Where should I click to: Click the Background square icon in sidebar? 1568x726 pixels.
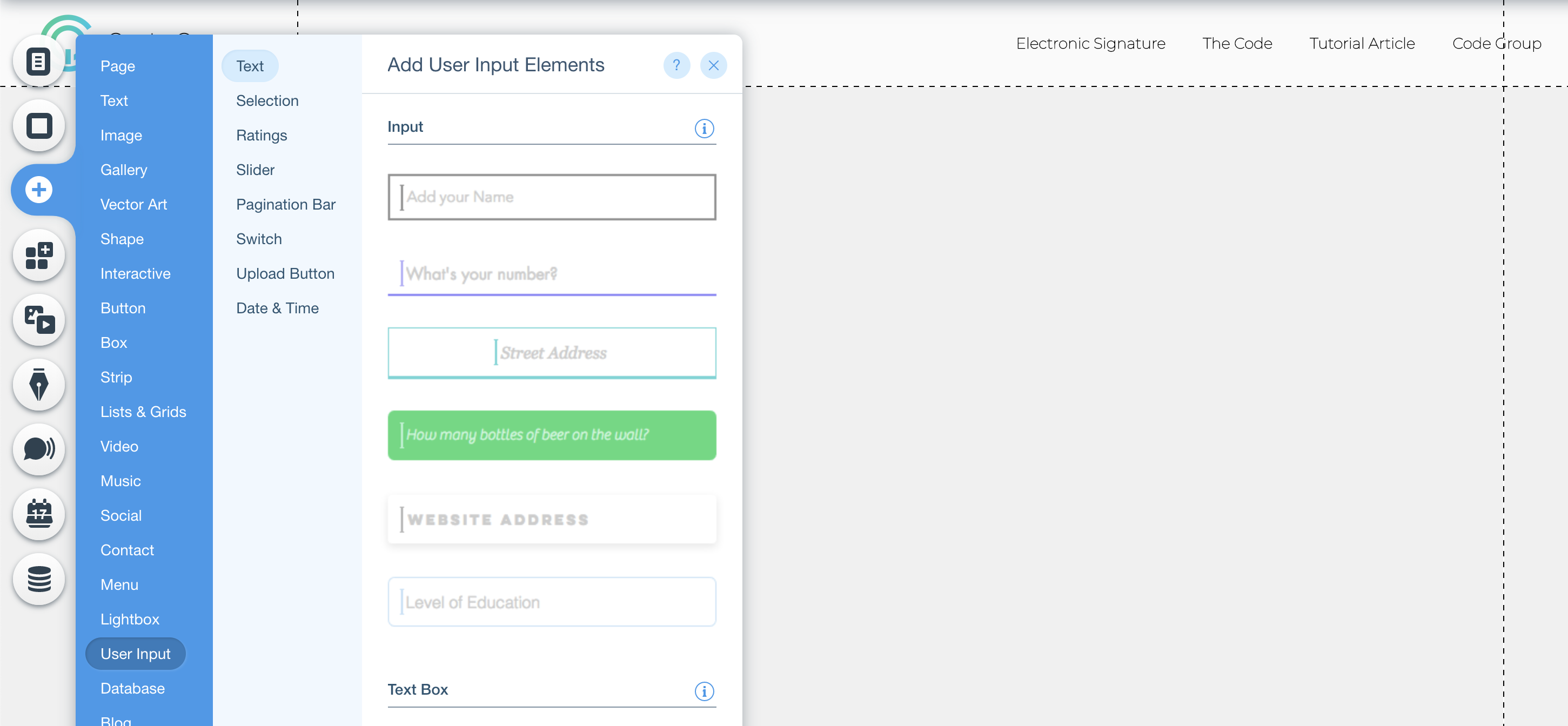tap(38, 126)
